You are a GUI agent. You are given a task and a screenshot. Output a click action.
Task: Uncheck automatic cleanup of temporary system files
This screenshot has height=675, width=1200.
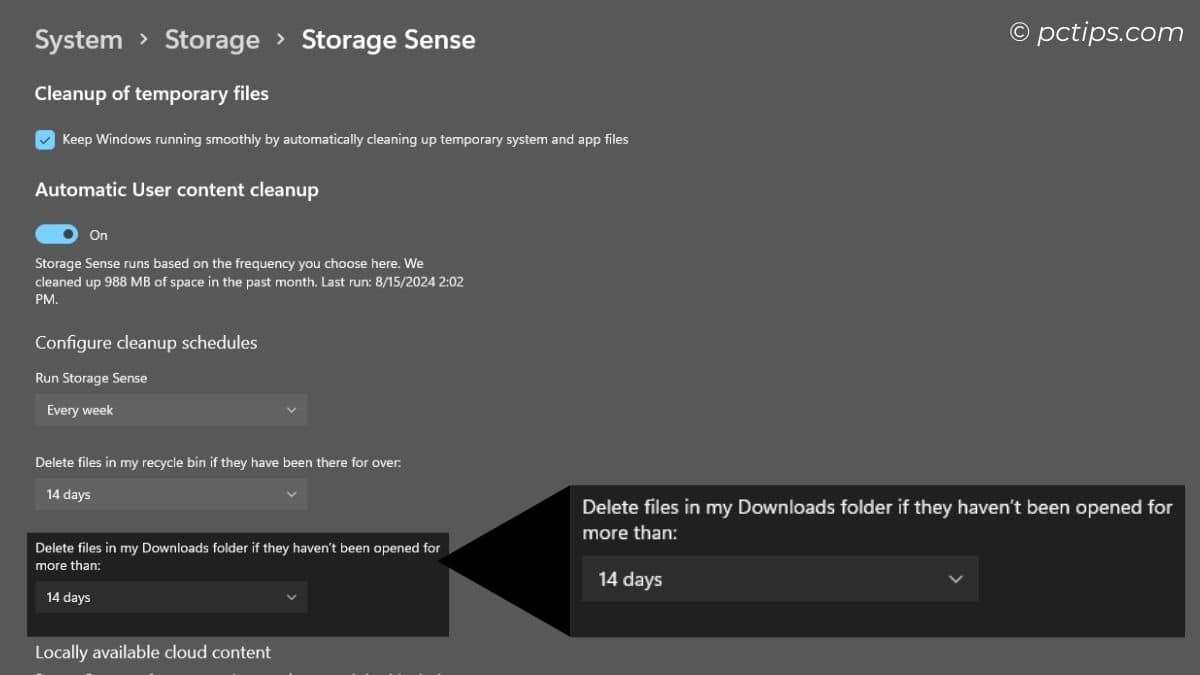[44, 139]
